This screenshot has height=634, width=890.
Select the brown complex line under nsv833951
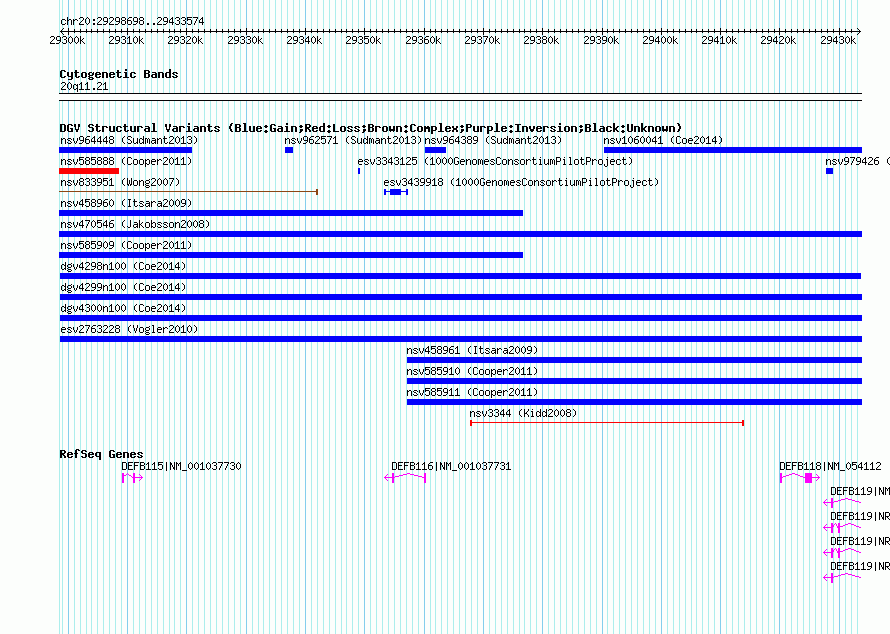[188, 192]
